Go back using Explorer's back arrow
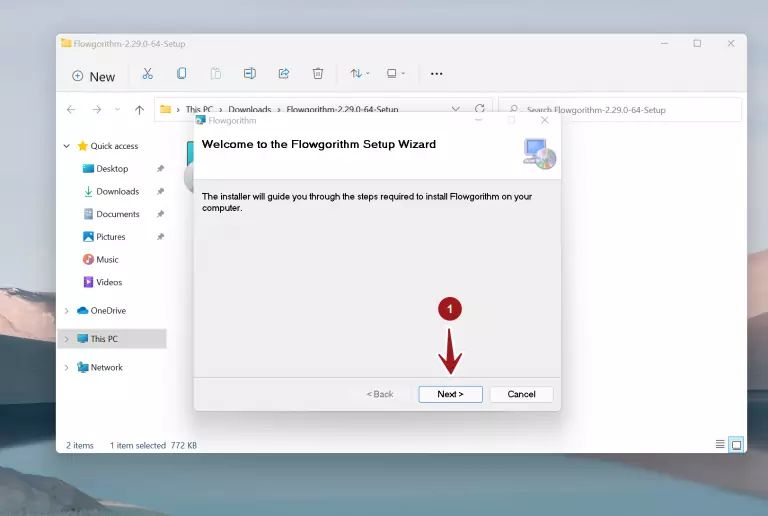 tap(71, 110)
